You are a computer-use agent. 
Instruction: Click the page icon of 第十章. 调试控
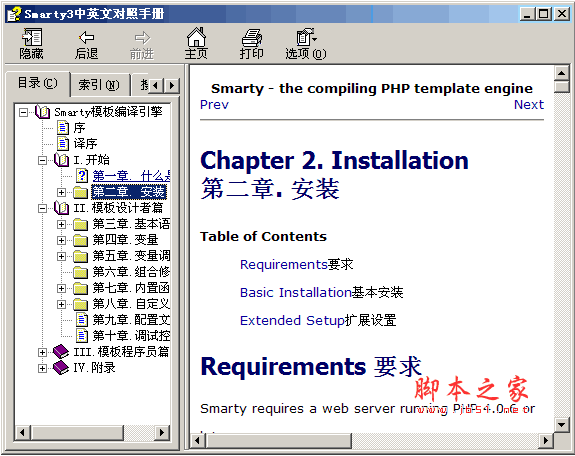81,336
